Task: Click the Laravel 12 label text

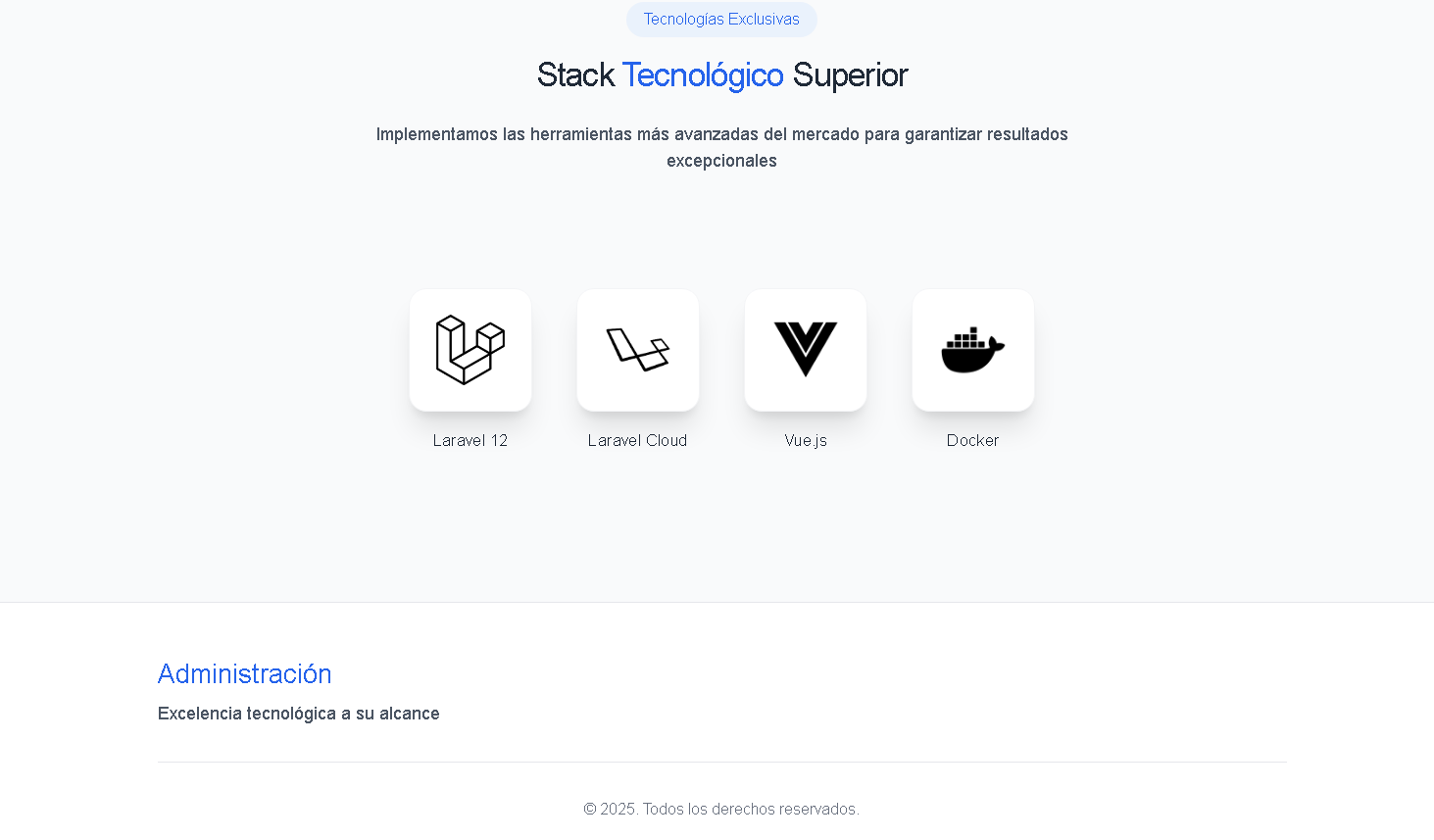Action: click(x=470, y=440)
